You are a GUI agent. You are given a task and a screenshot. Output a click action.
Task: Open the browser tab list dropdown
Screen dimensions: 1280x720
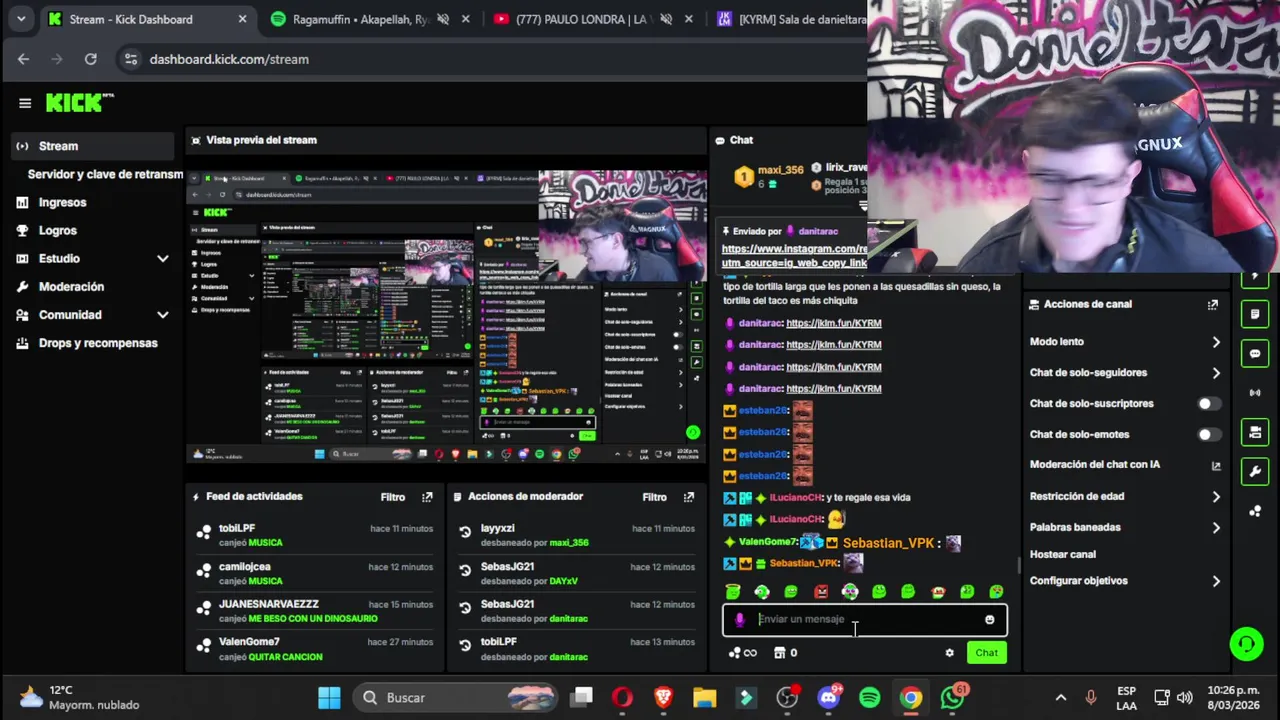(20, 19)
